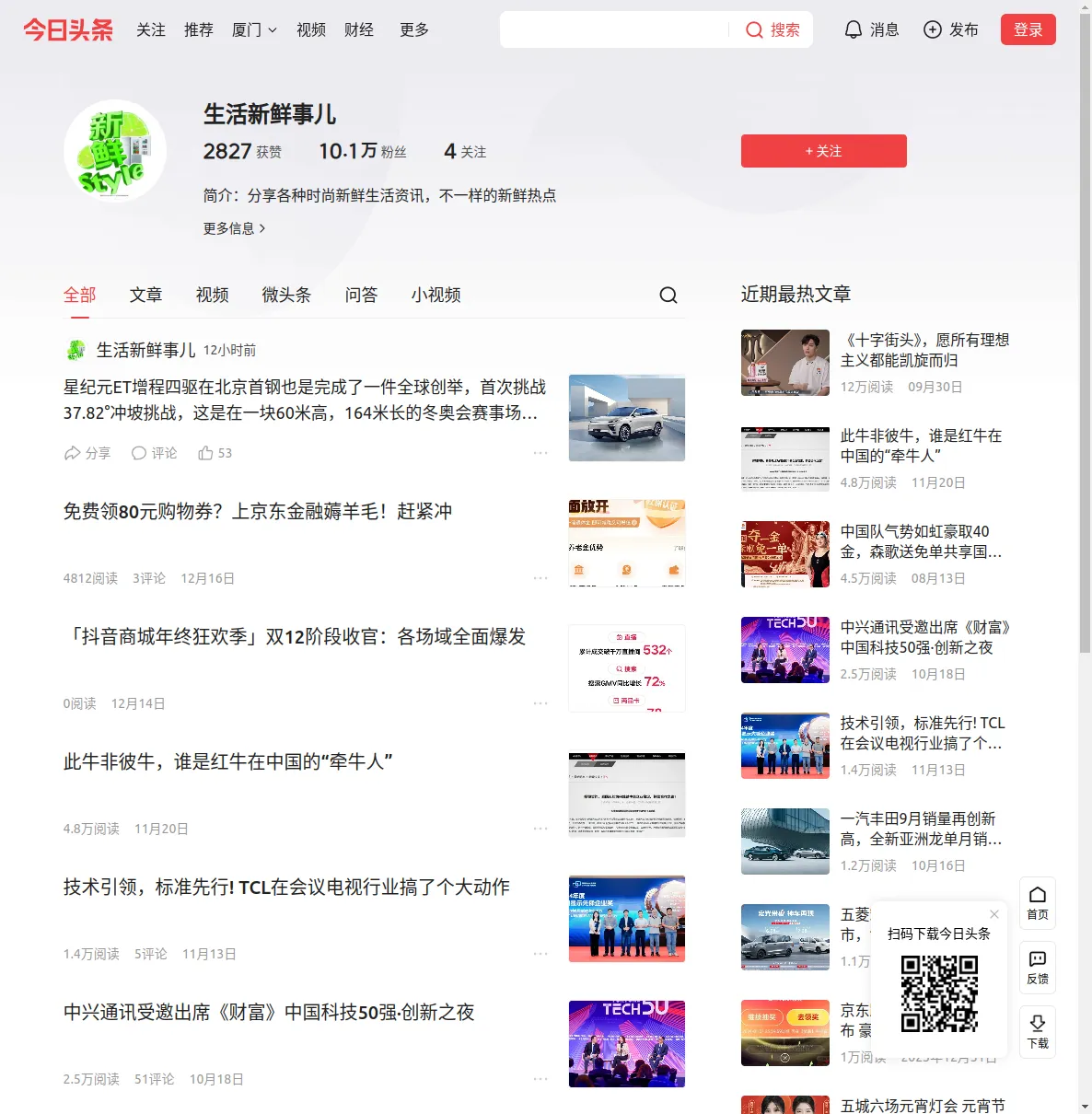Search within this author's posts
Viewport: 1092px width, 1114px height.
pos(668,295)
